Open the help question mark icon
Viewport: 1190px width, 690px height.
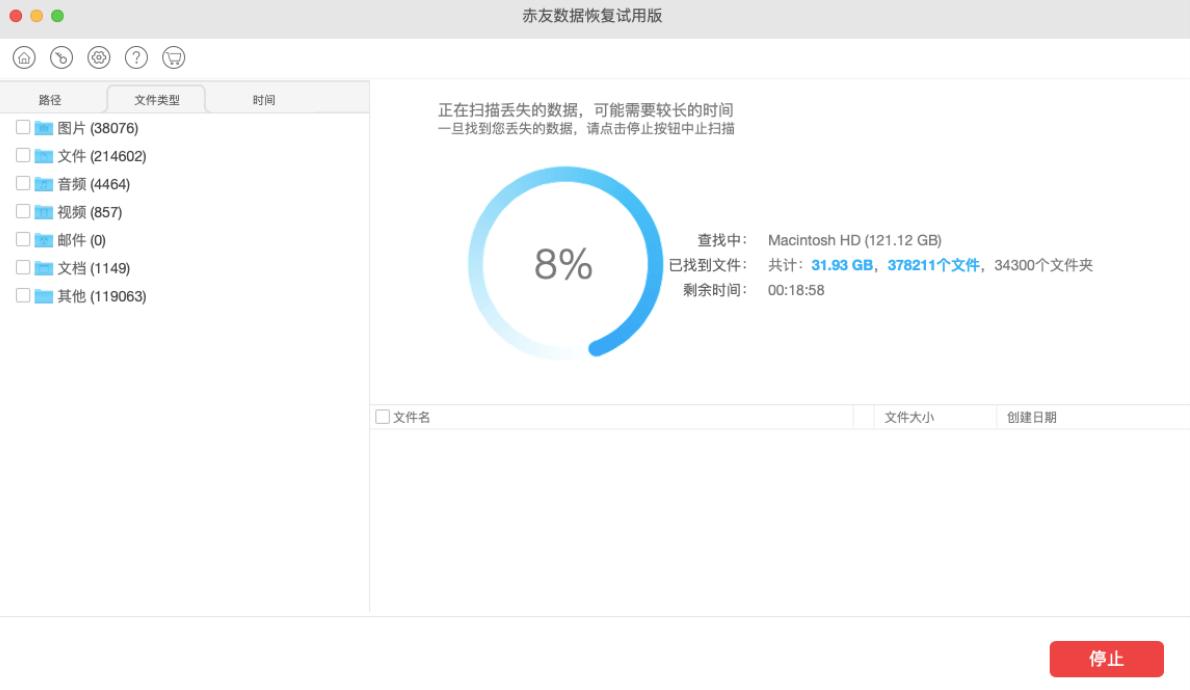(x=136, y=58)
